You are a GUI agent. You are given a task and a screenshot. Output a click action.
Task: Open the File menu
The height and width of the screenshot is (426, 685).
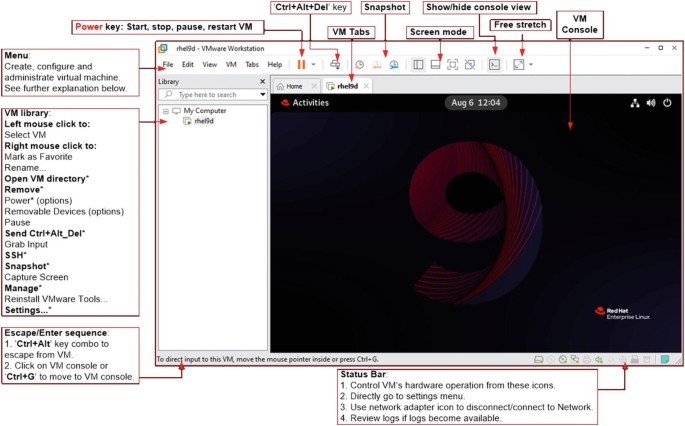point(168,64)
